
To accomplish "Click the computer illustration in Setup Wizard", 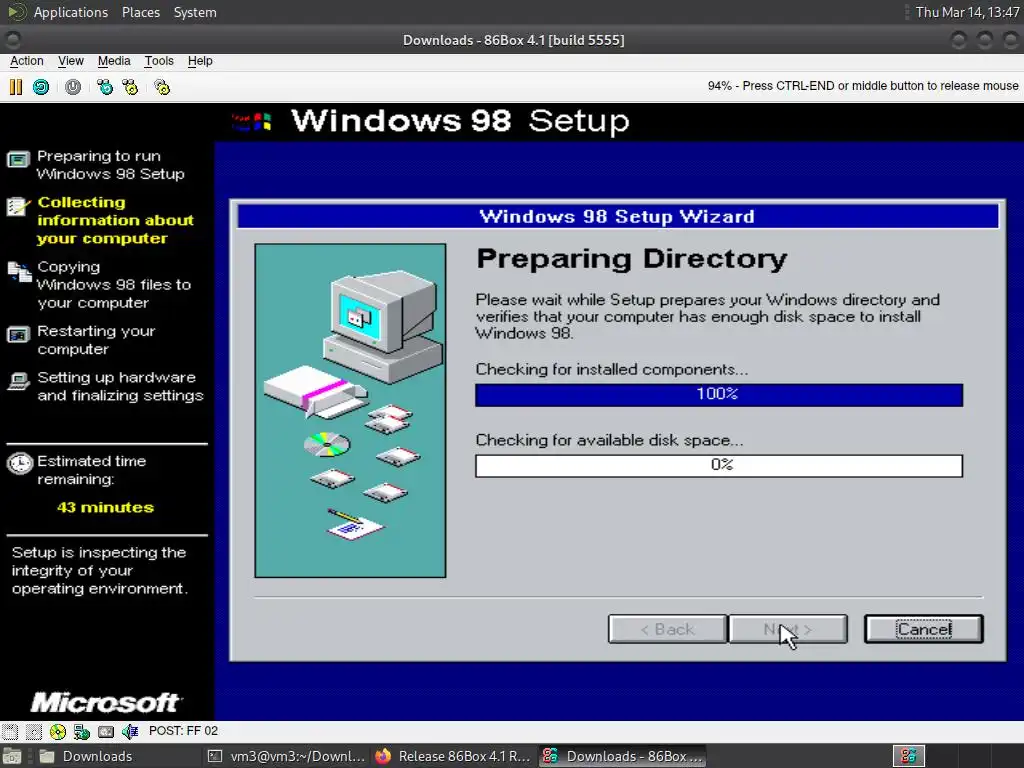I will (x=350, y=410).
